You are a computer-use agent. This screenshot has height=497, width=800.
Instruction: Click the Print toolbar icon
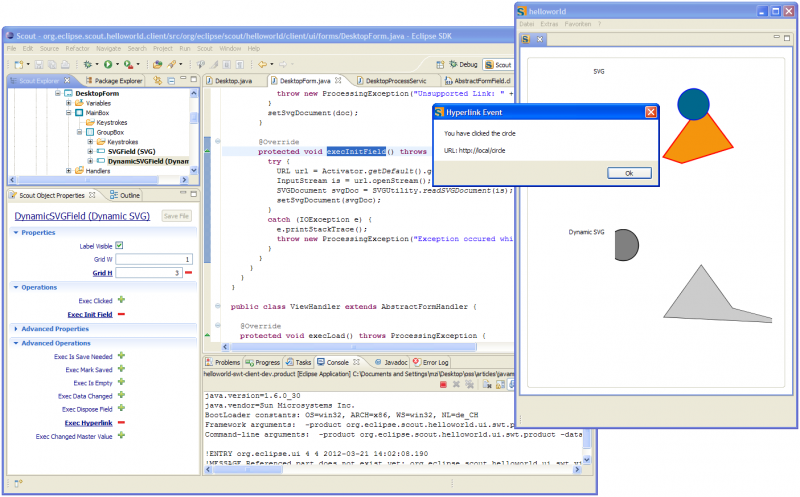tap(65, 64)
